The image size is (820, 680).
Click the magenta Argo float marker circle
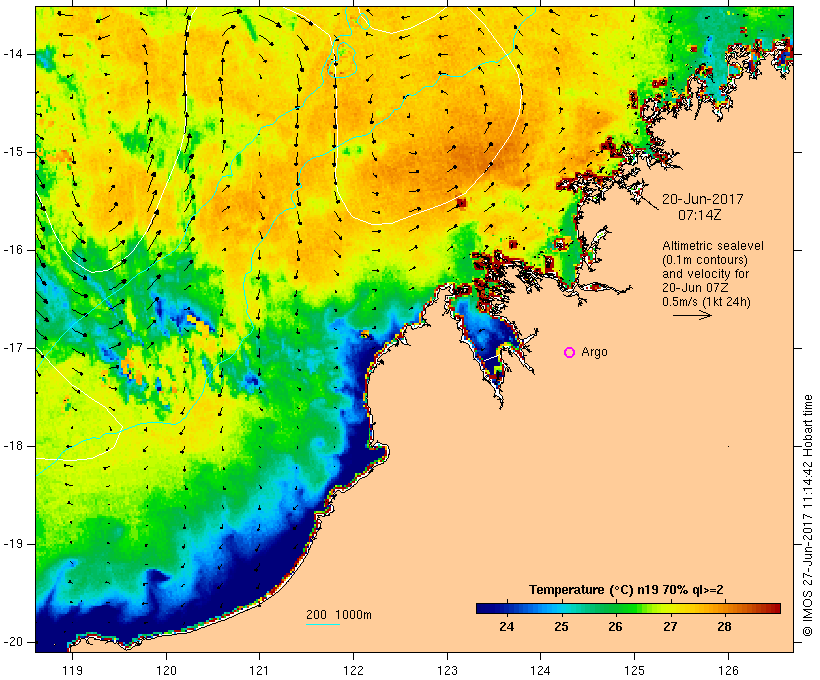[570, 353]
